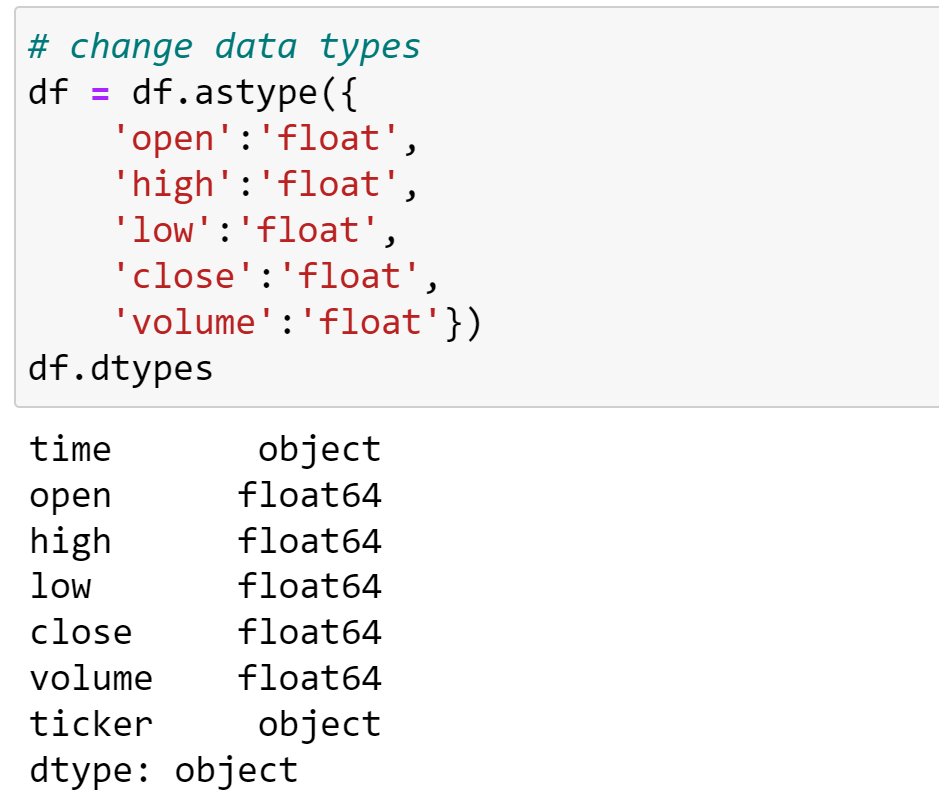The image size is (939, 812).
Task: Click the 'time object' output row
Action: pyautogui.click(x=205, y=449)
